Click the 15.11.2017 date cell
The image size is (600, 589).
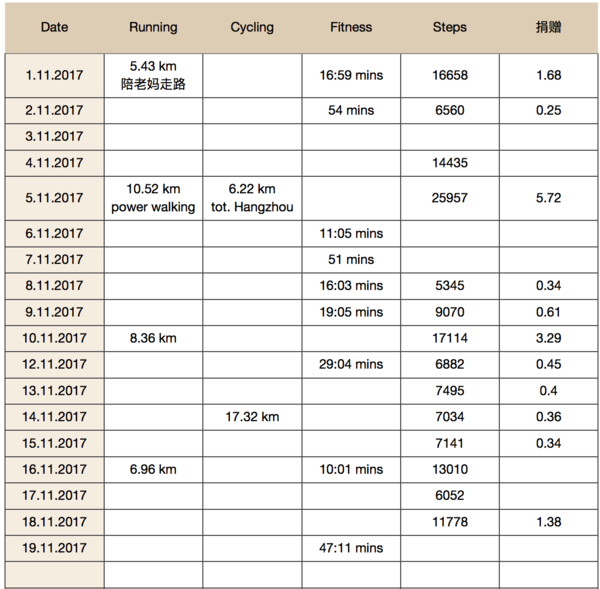coord(54,443)
